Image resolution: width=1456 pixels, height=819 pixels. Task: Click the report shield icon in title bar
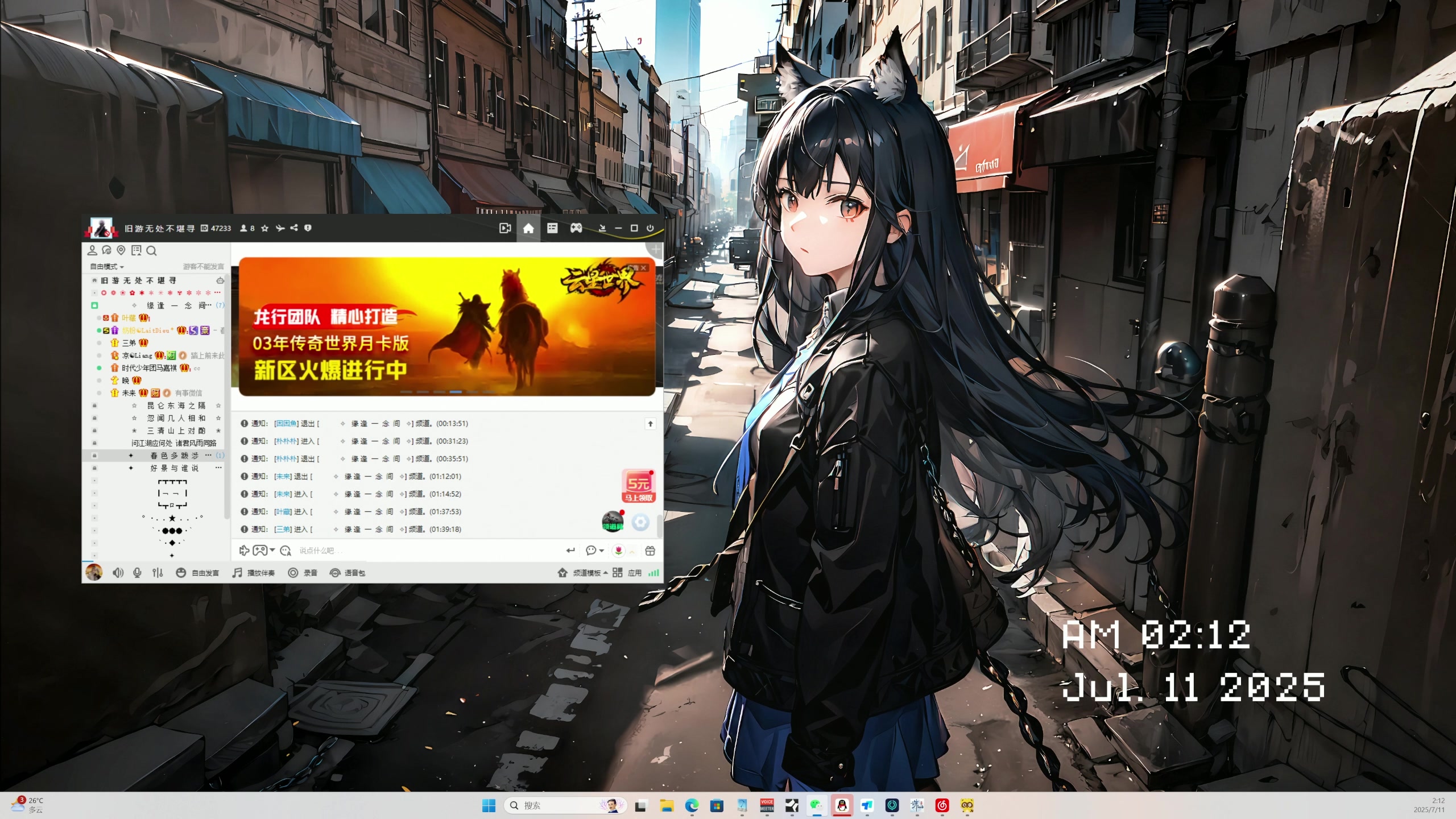[308, 227]
